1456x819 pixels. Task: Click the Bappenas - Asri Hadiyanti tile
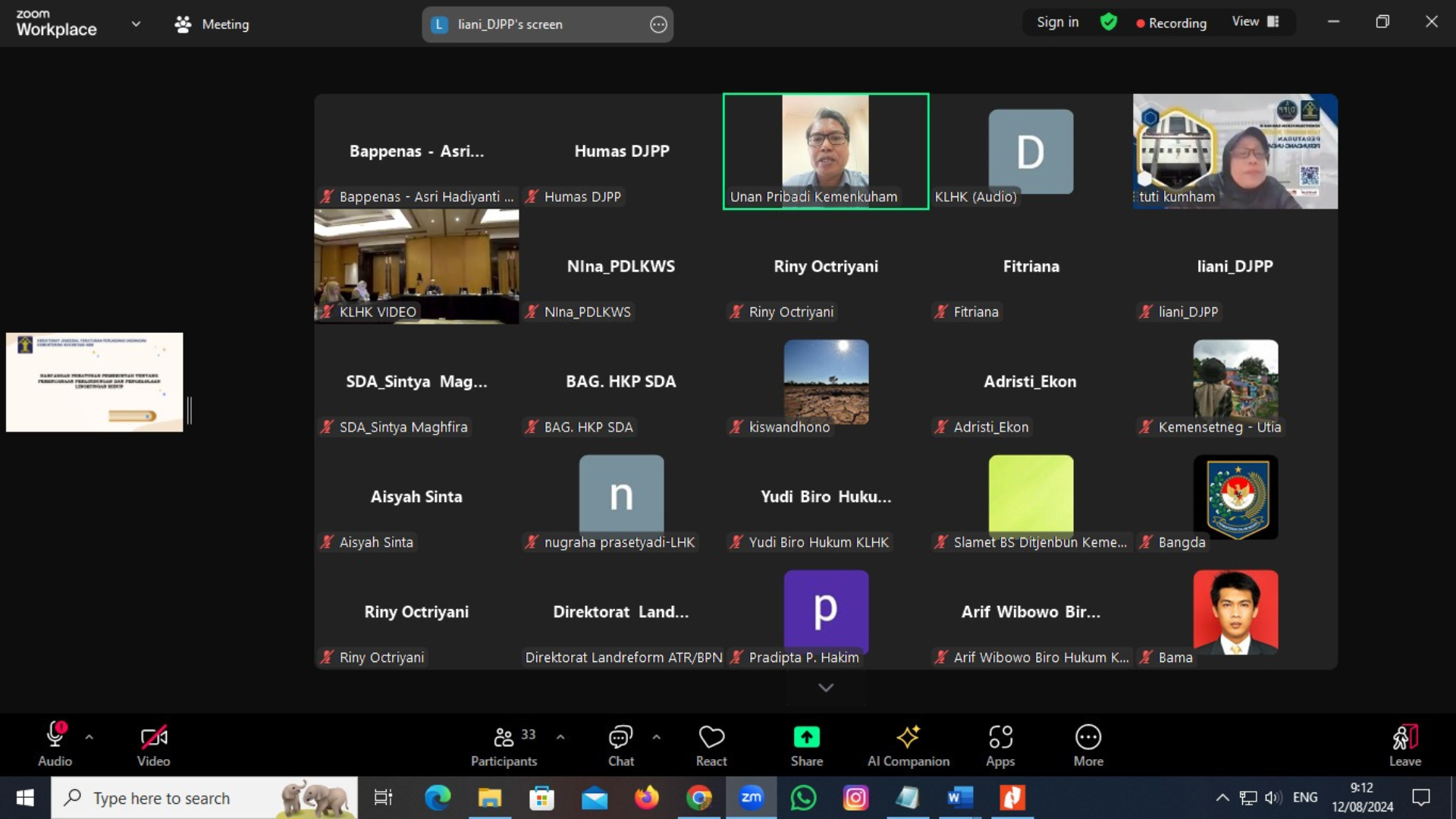click(x=416, y=151)
